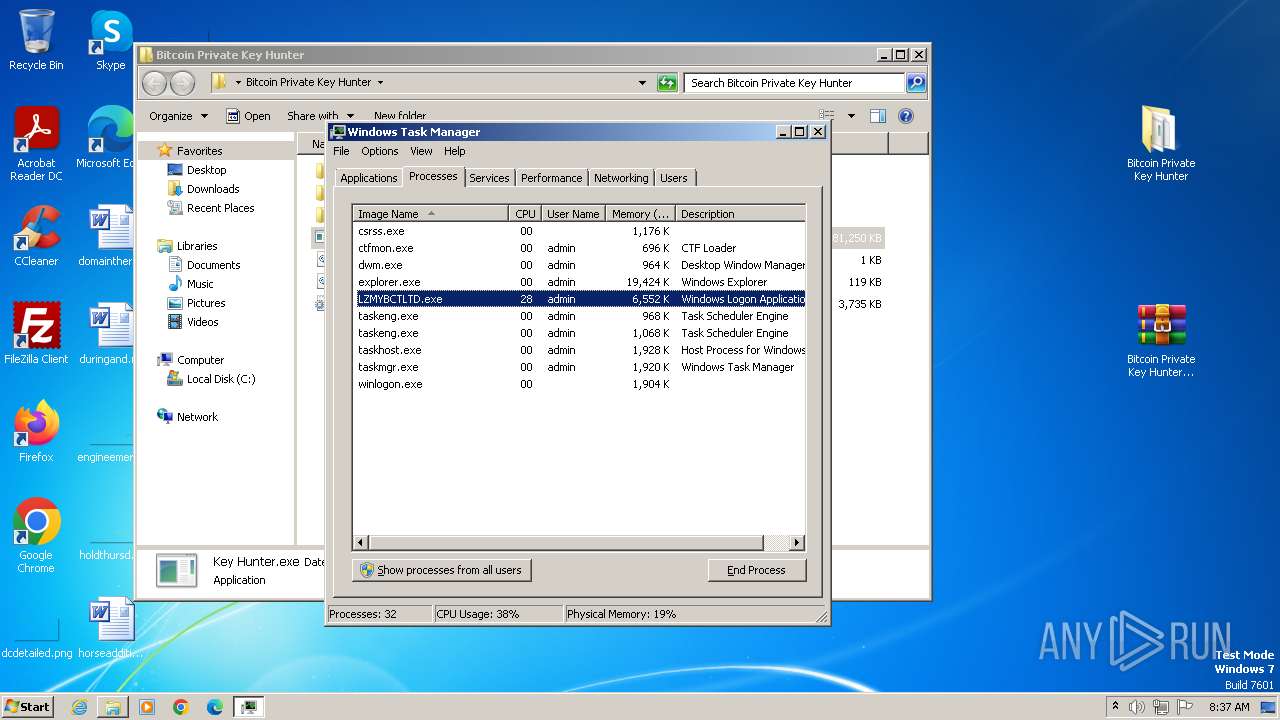Sort processes by CPU column header

click(x=525, y=214)
